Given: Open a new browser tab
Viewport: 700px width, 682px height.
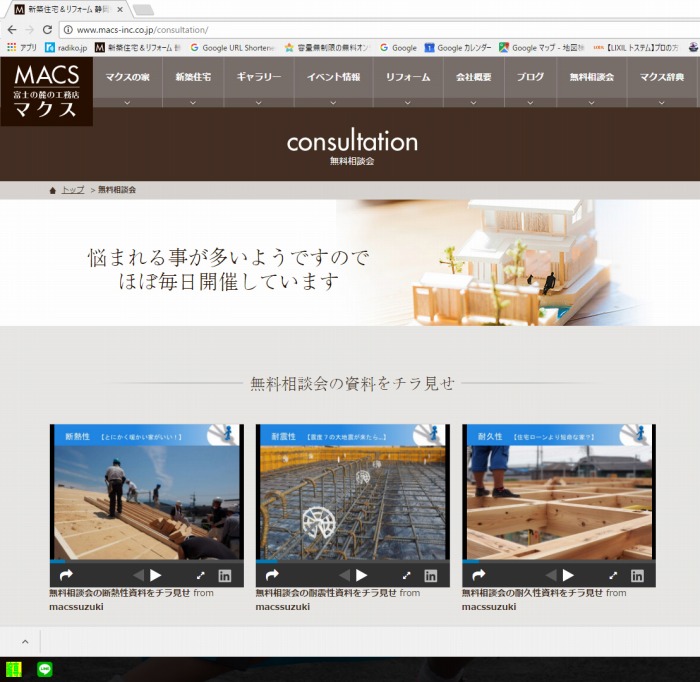Looking at the screenshot, I should tap(143, 10).
